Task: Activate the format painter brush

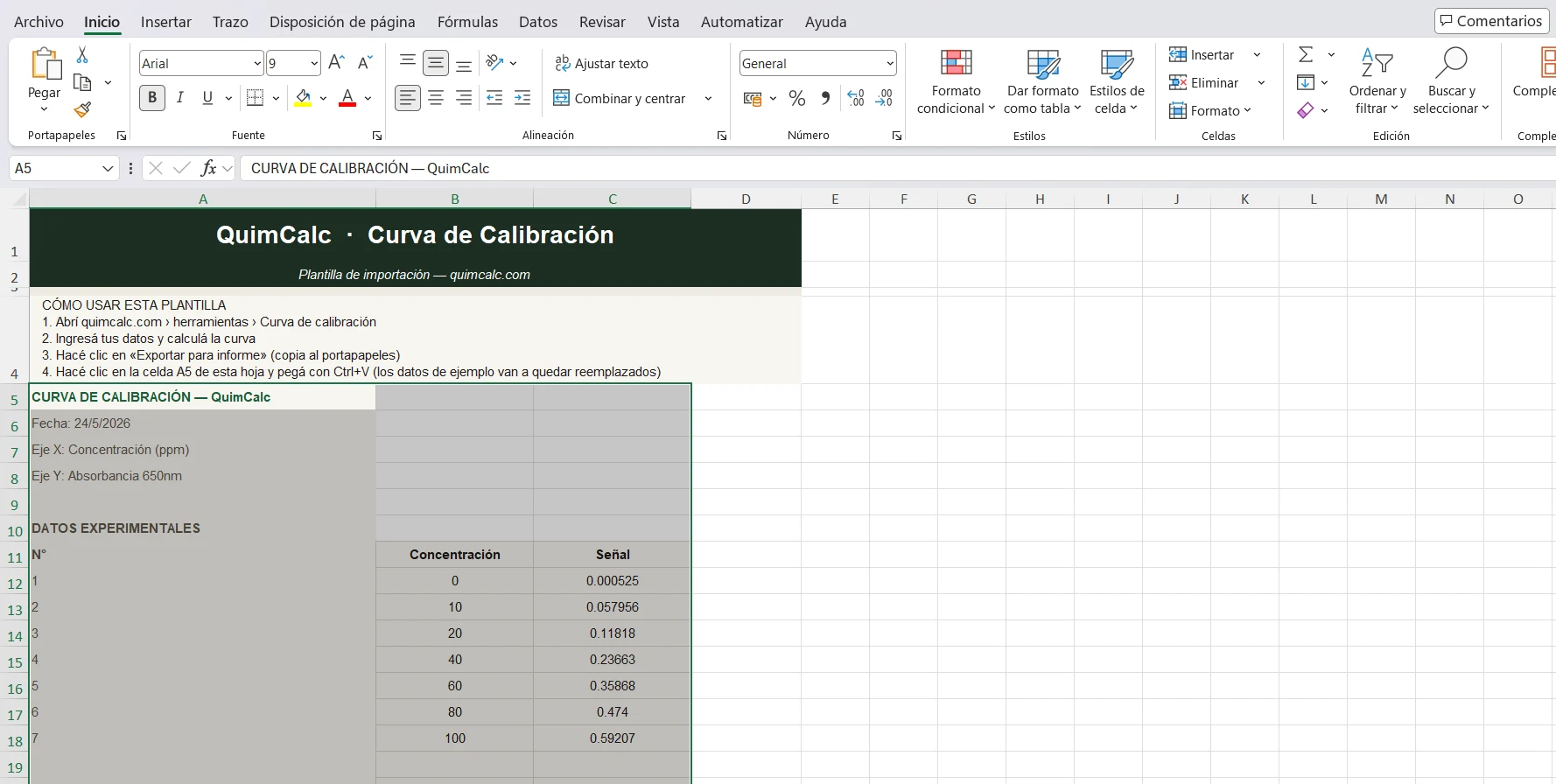Action: [x=82, y=109]
